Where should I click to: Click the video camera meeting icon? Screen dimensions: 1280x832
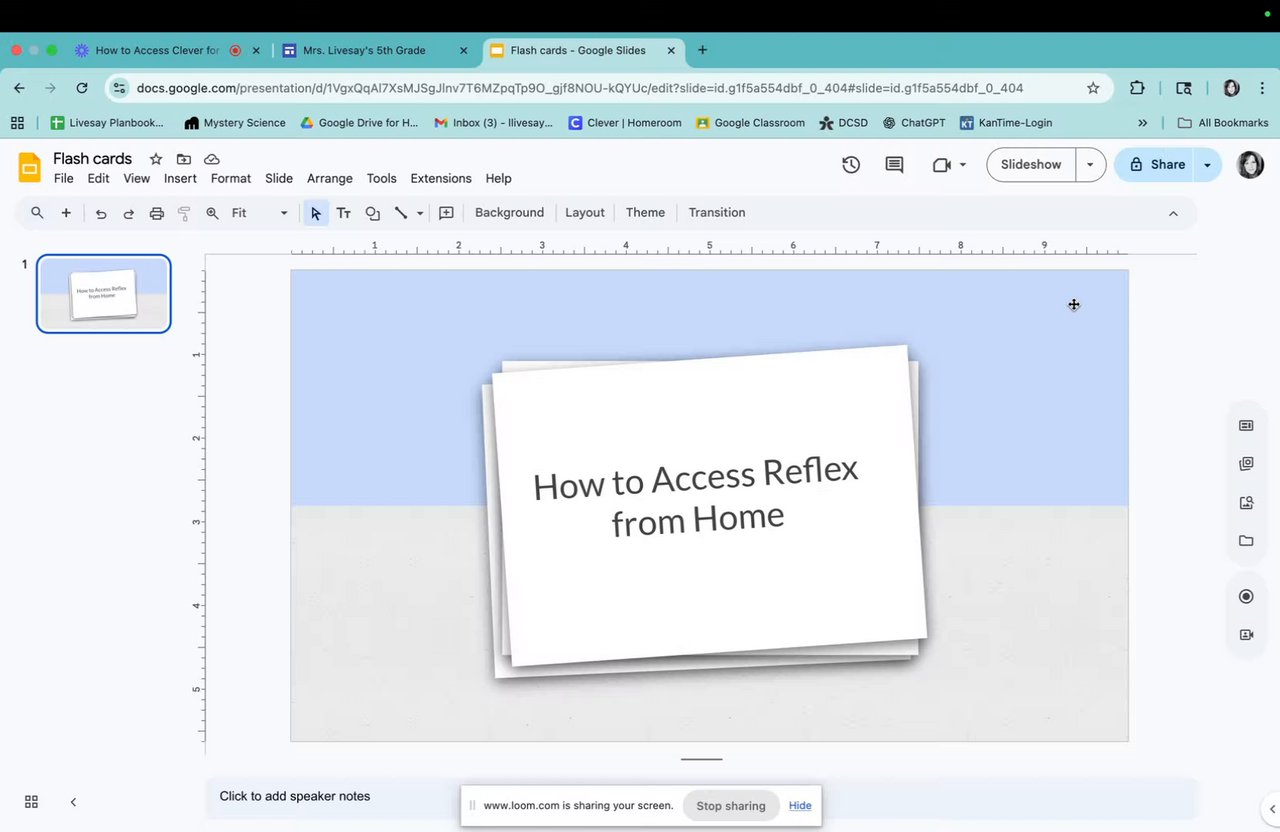(x=941, y=165)
